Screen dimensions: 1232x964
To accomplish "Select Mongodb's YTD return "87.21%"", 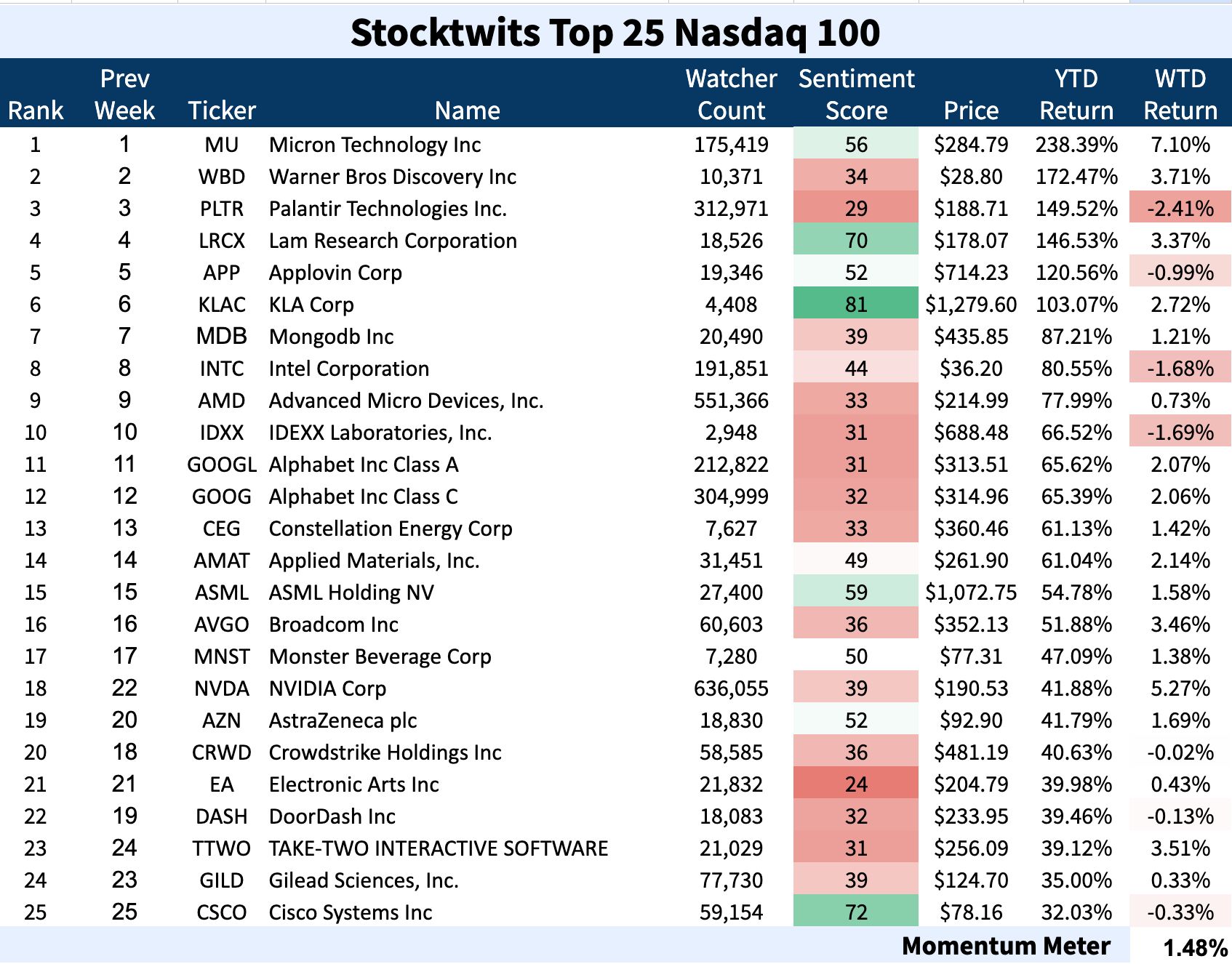I will (1076, 337).
